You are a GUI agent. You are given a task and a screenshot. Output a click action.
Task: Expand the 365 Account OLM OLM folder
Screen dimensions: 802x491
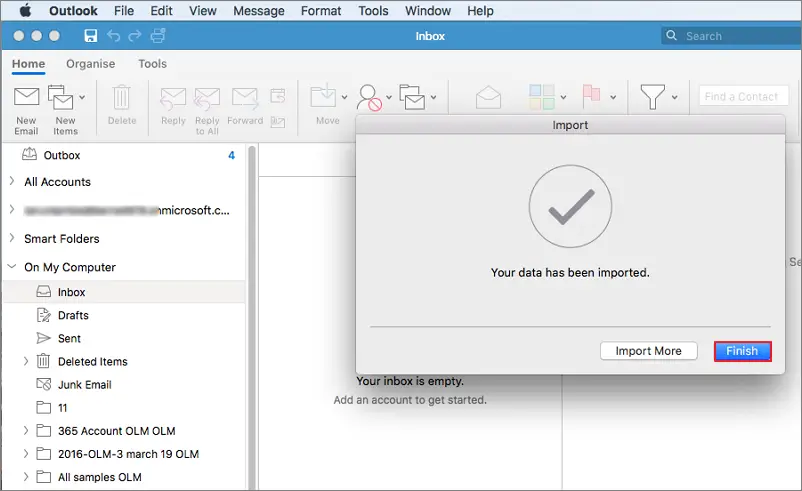pos(26,431)
